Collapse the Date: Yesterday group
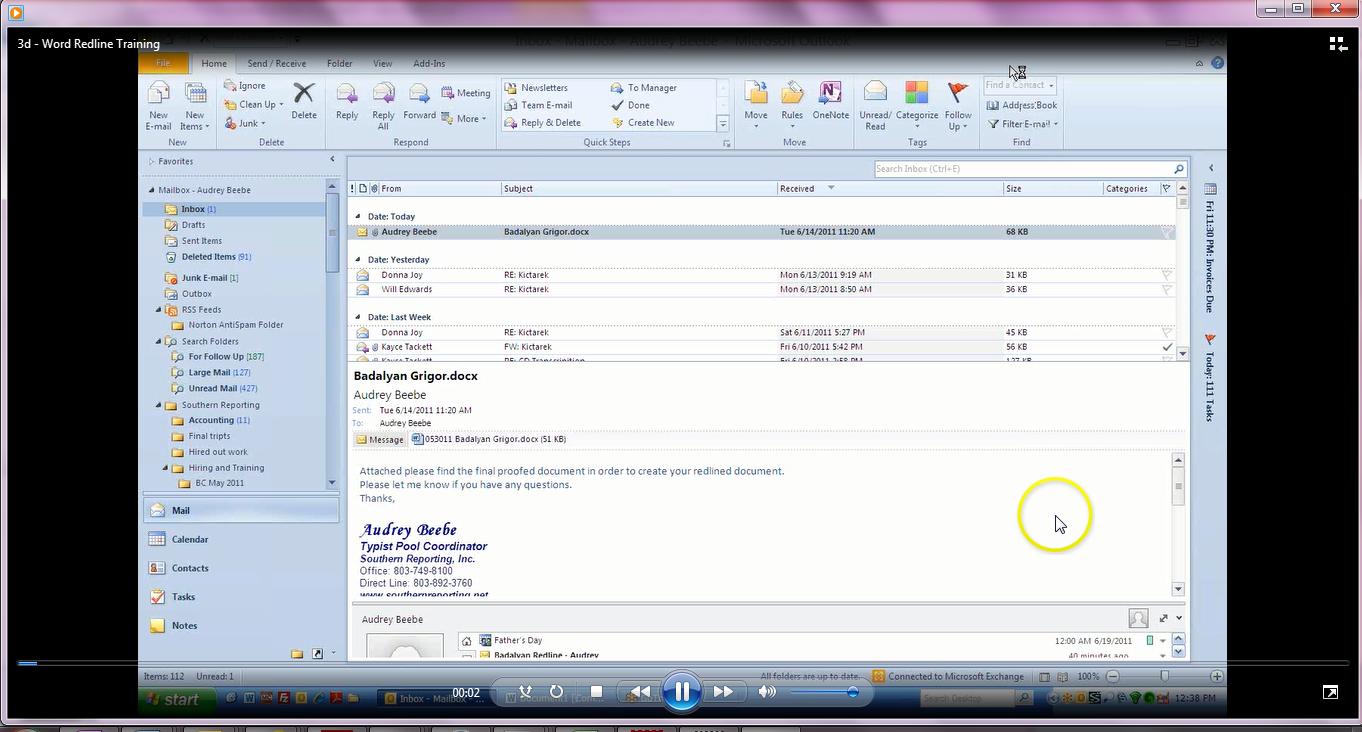 pos(358,259)
